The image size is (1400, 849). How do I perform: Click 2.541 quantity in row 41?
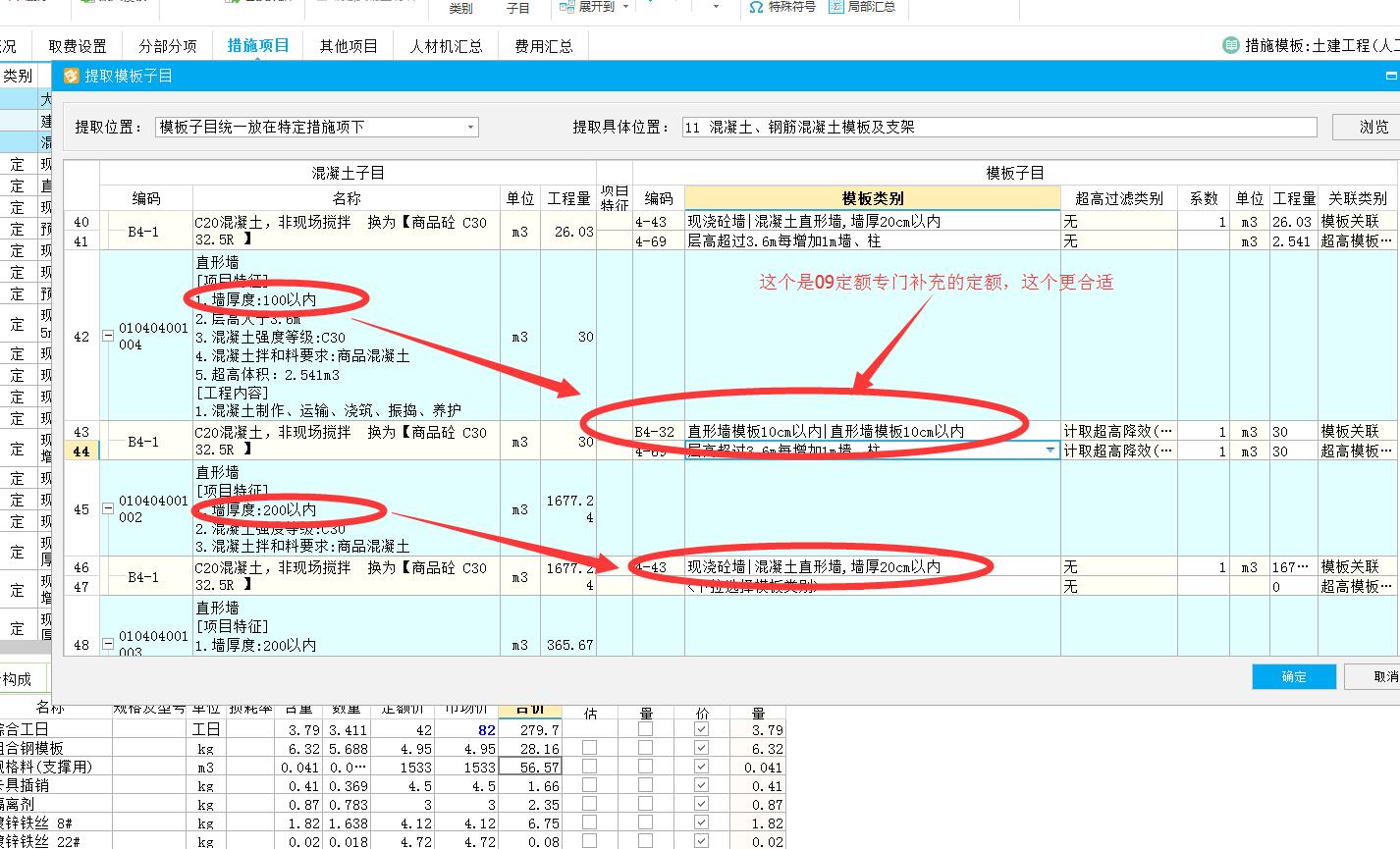coord(1293,240)
